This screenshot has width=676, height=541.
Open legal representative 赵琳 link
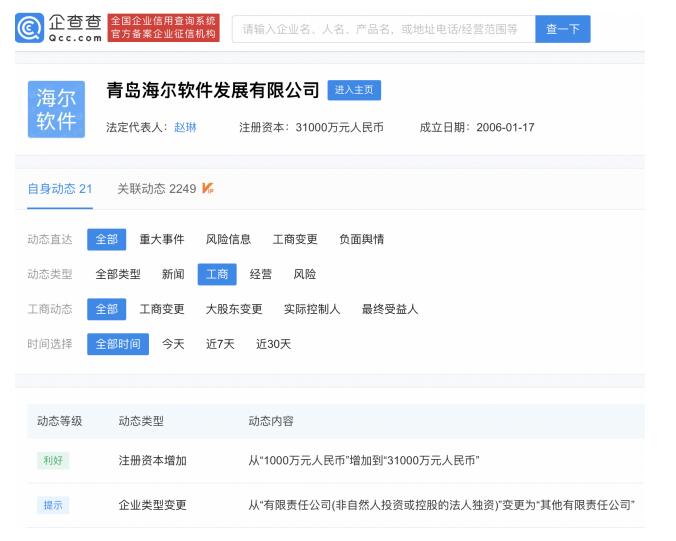pyautogui.click(x=185, y=127)
